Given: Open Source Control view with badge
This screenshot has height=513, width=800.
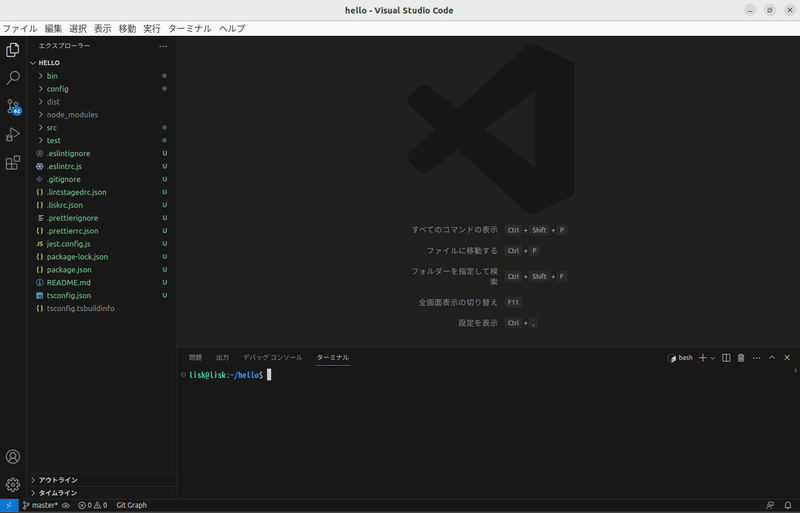Looking at the screenshot, I should [13, 107].
